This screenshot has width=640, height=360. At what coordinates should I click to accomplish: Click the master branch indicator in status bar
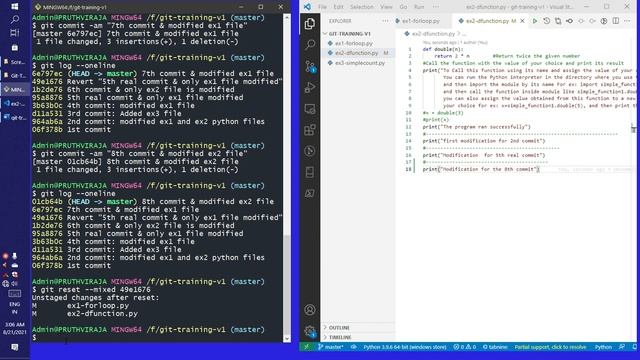coord(331,347)
